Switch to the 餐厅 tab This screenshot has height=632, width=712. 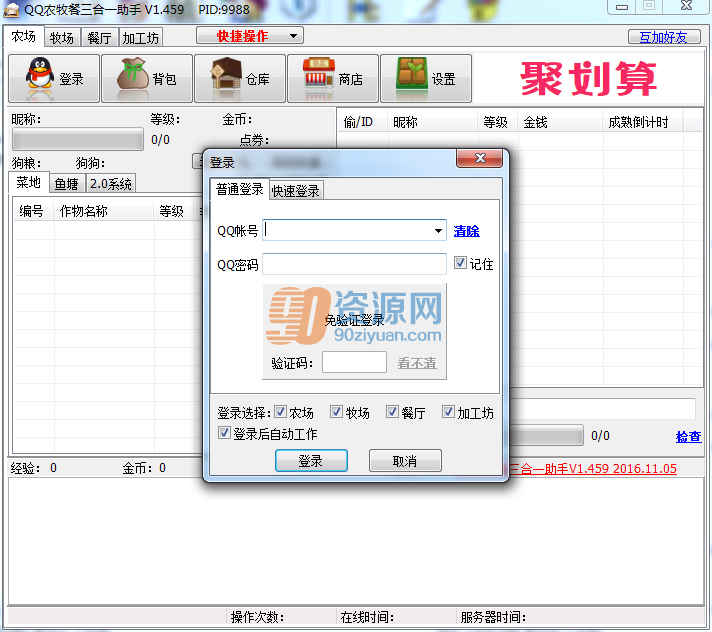[100, 38]
